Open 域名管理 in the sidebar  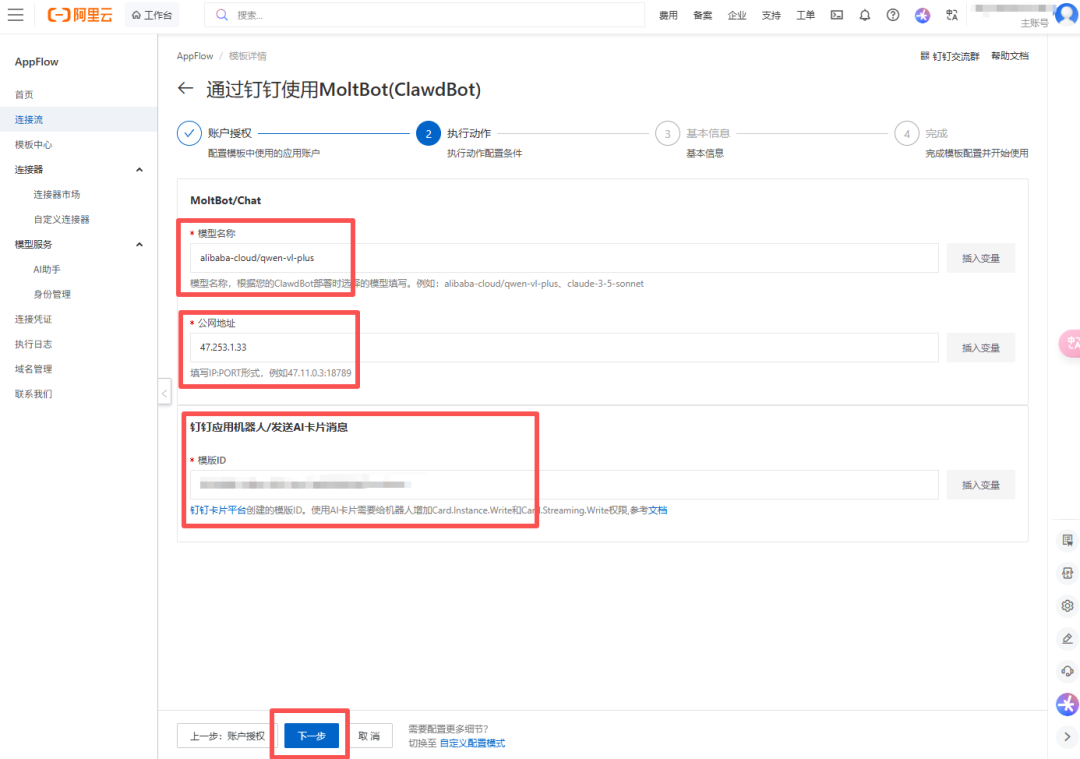pos(33,368)
